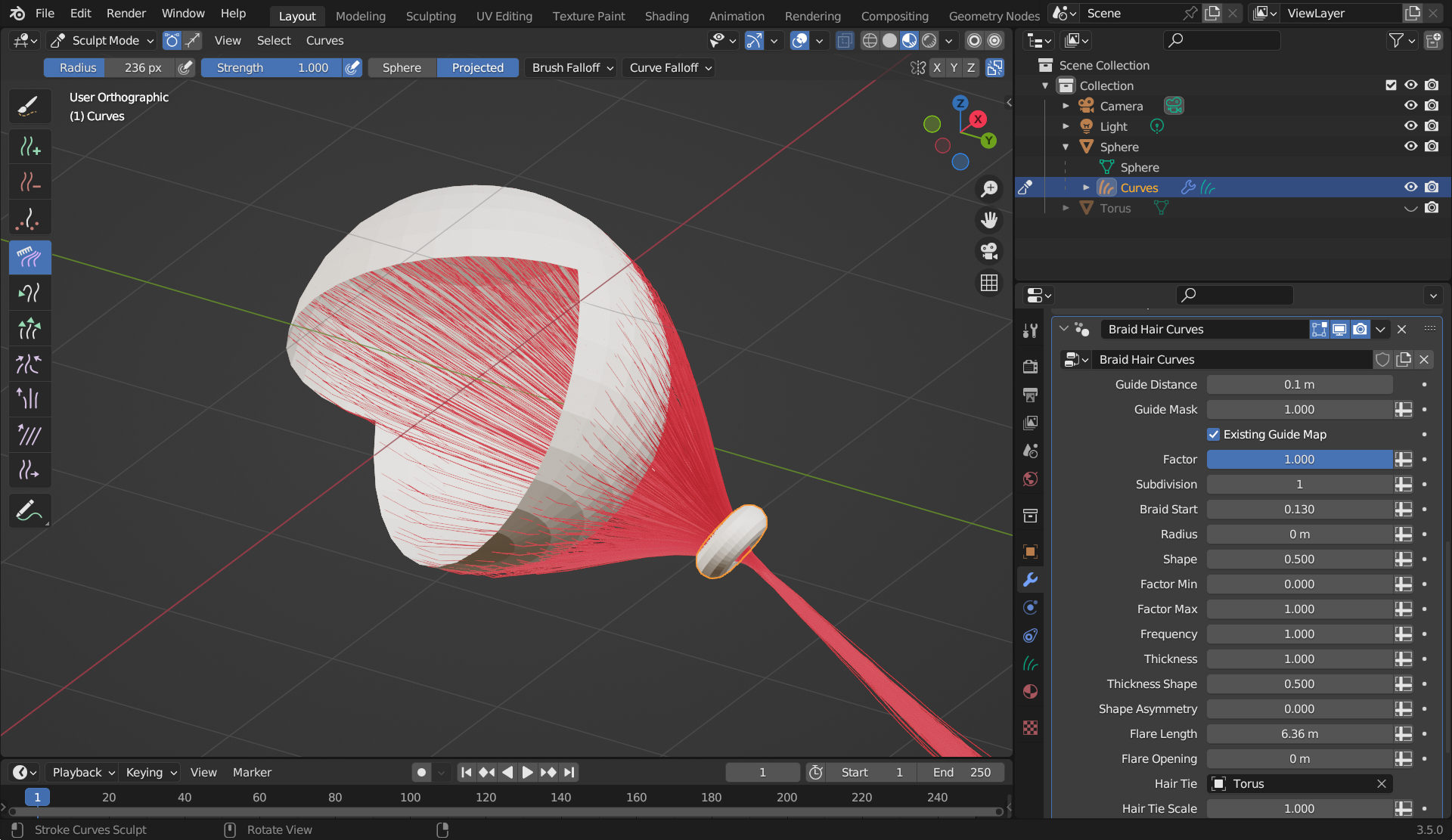Adjust the brush Strength slider
1452x840 pixels.
[271, 68]
